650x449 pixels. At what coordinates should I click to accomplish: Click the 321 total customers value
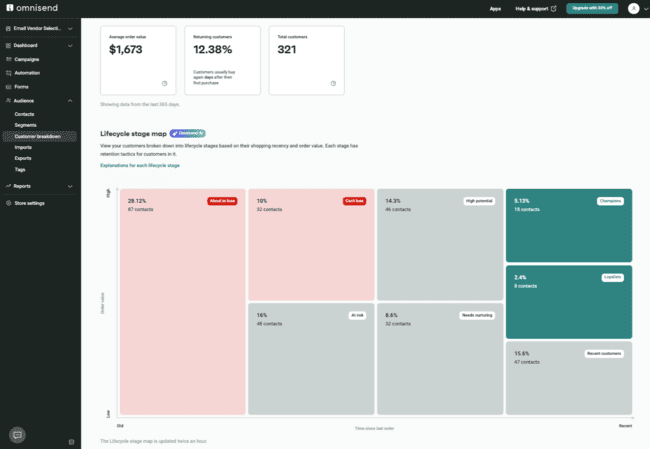click(287, 50)
